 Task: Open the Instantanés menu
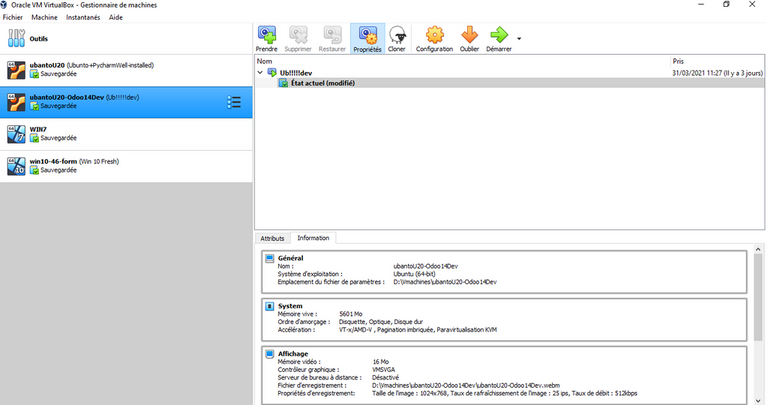(83, 17)
